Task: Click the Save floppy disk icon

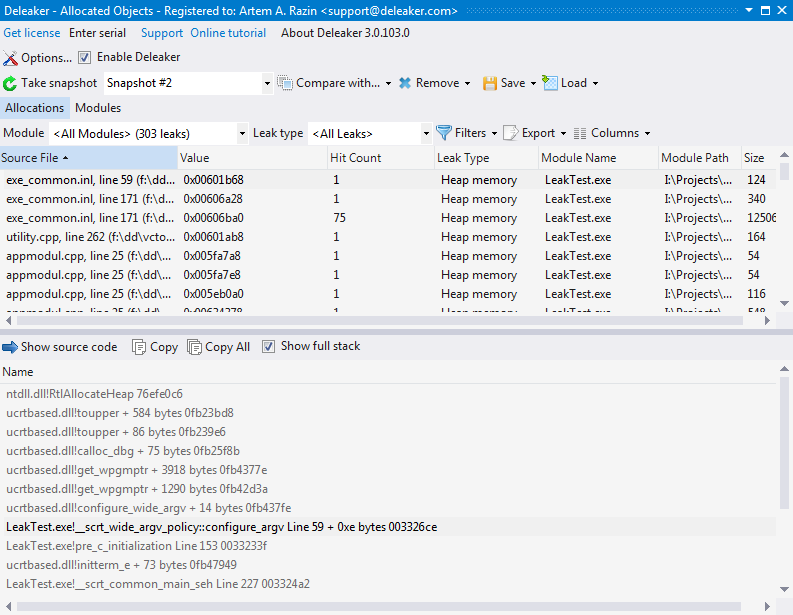Action: (x=490, y=84)
